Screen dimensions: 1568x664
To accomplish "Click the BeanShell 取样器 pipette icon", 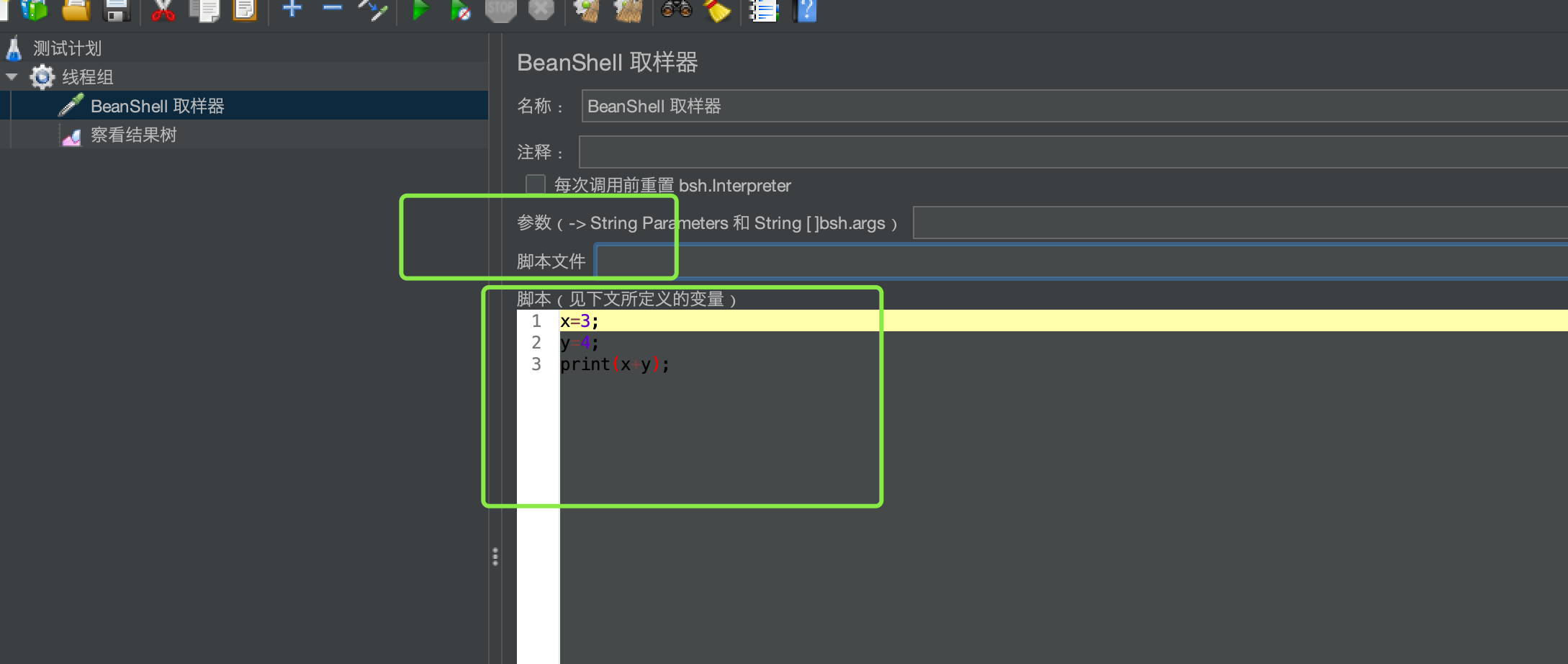I will click(71, 105).
